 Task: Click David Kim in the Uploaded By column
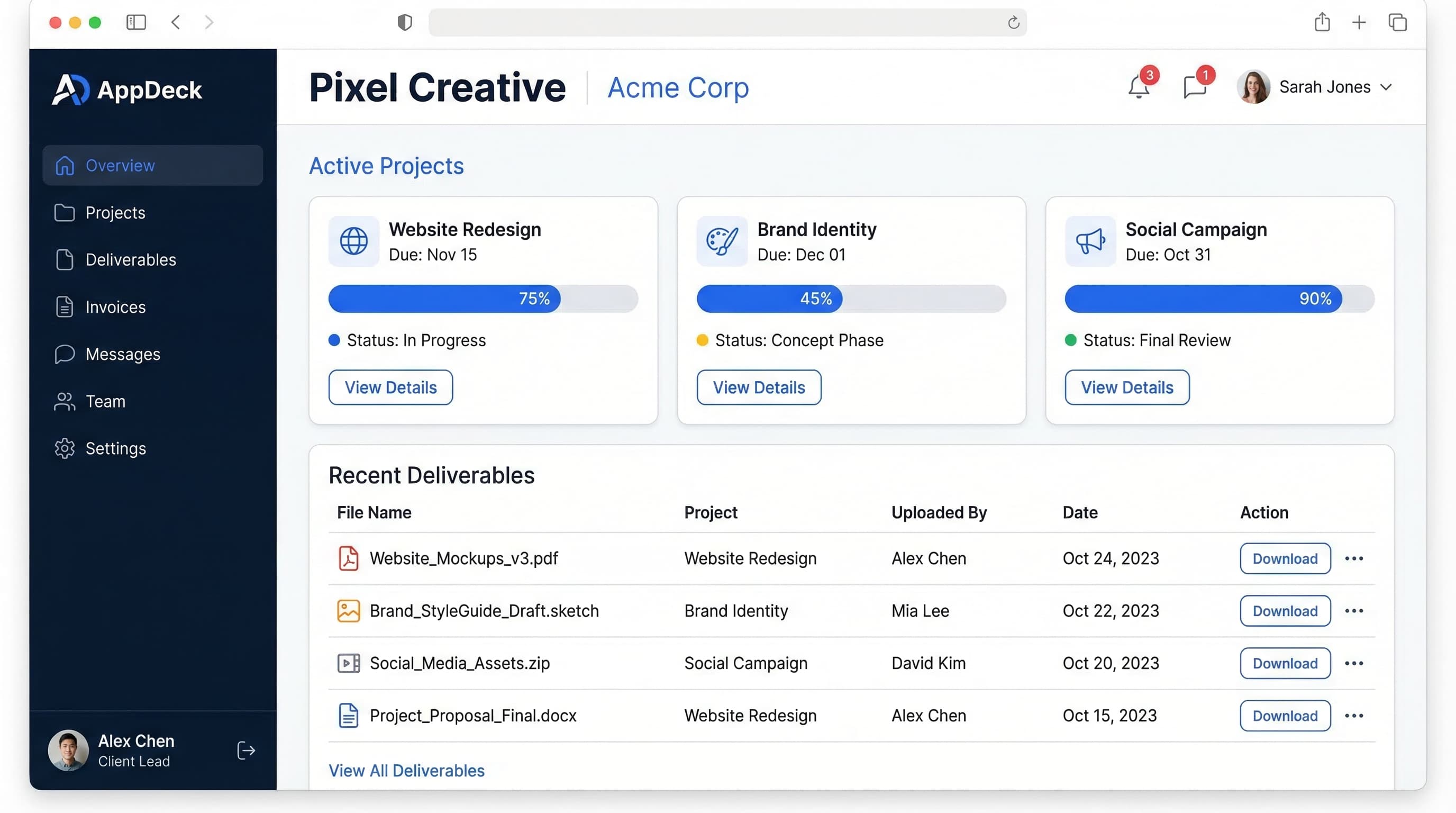(x=928, y=663)
